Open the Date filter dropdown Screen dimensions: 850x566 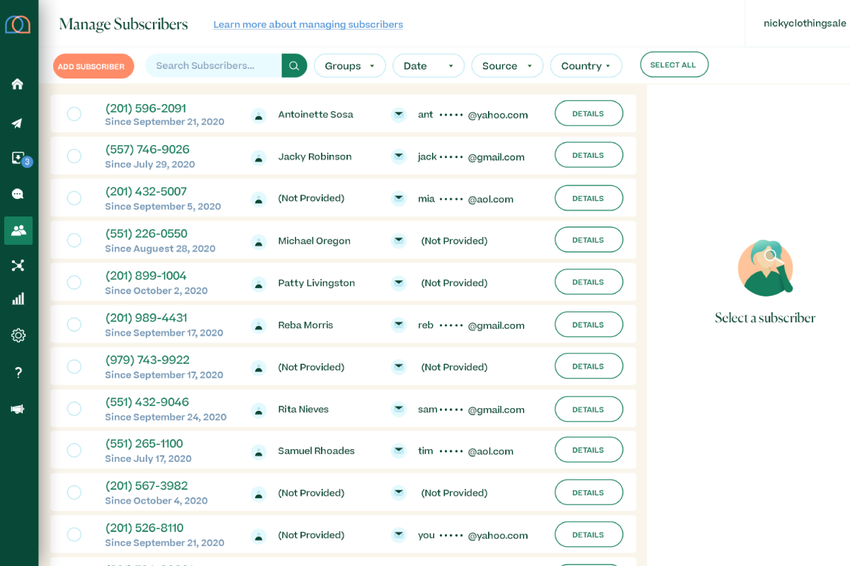428,66
